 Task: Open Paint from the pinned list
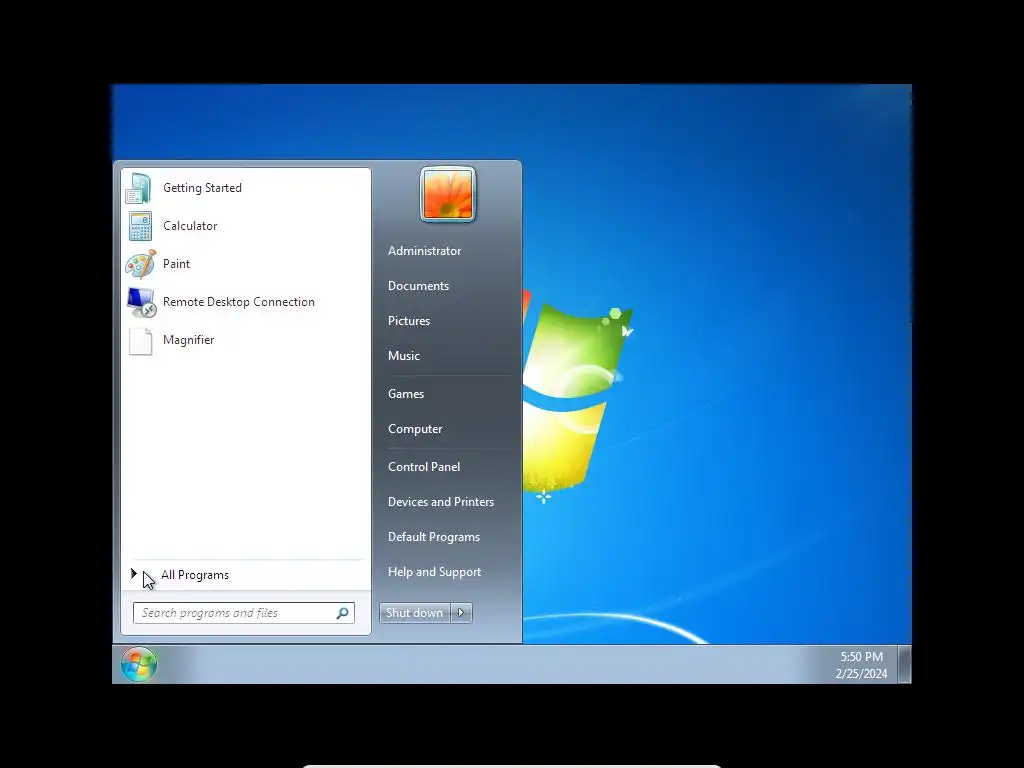click(246, 264)
